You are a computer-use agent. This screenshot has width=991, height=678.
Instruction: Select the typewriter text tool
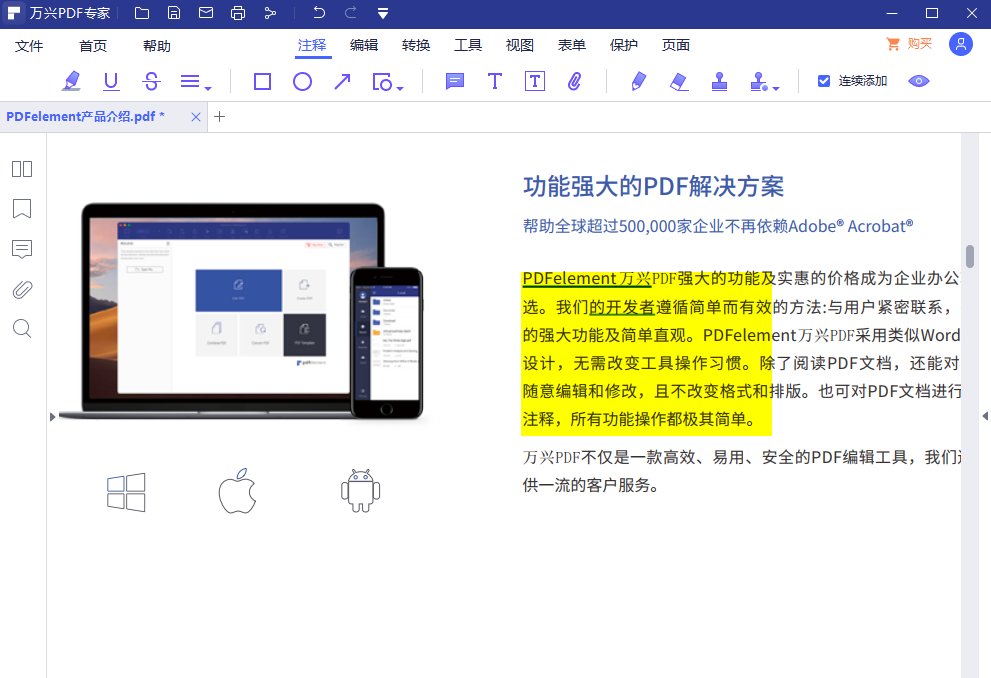tap(495, 82)
